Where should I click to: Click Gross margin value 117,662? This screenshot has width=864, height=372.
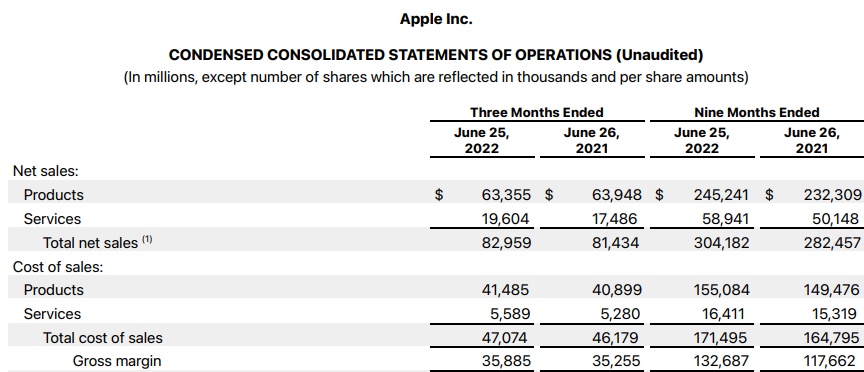(831, 362)
